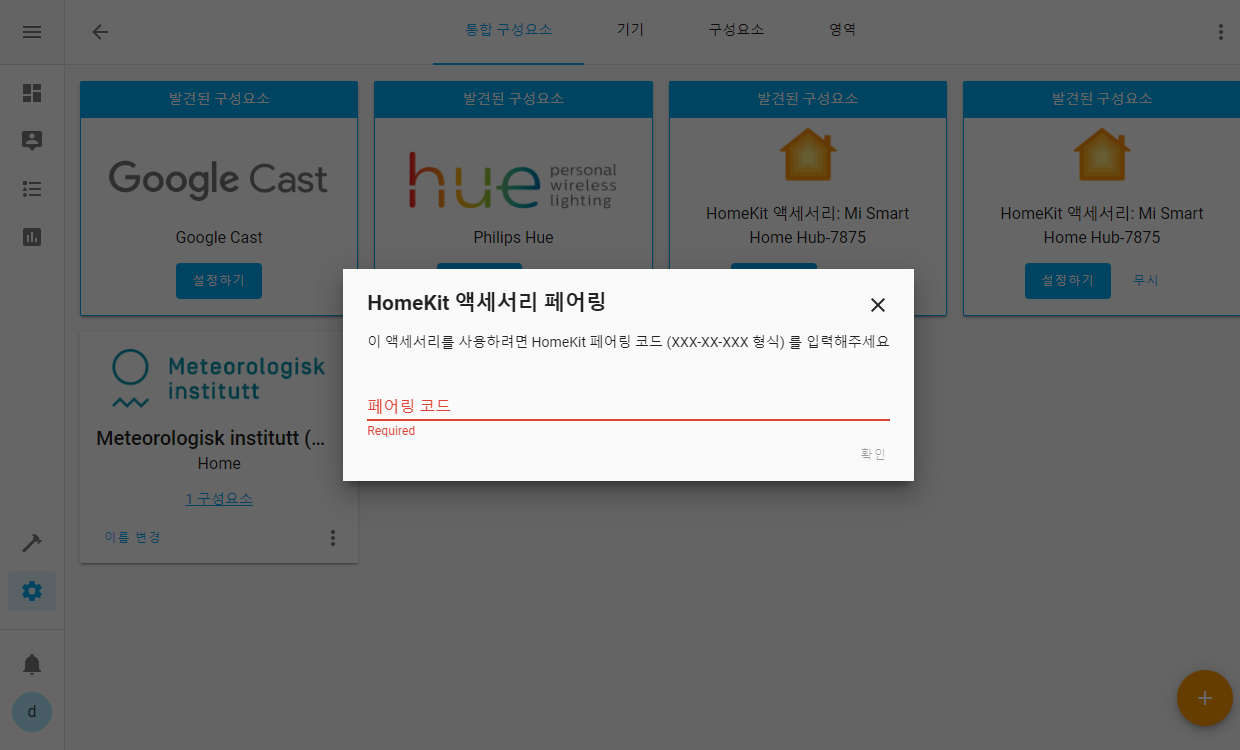Open Meteorologisk institutt card three-dot menu
The height and width of the screenshot is (750, 1240).
click(x=333, y=538)
